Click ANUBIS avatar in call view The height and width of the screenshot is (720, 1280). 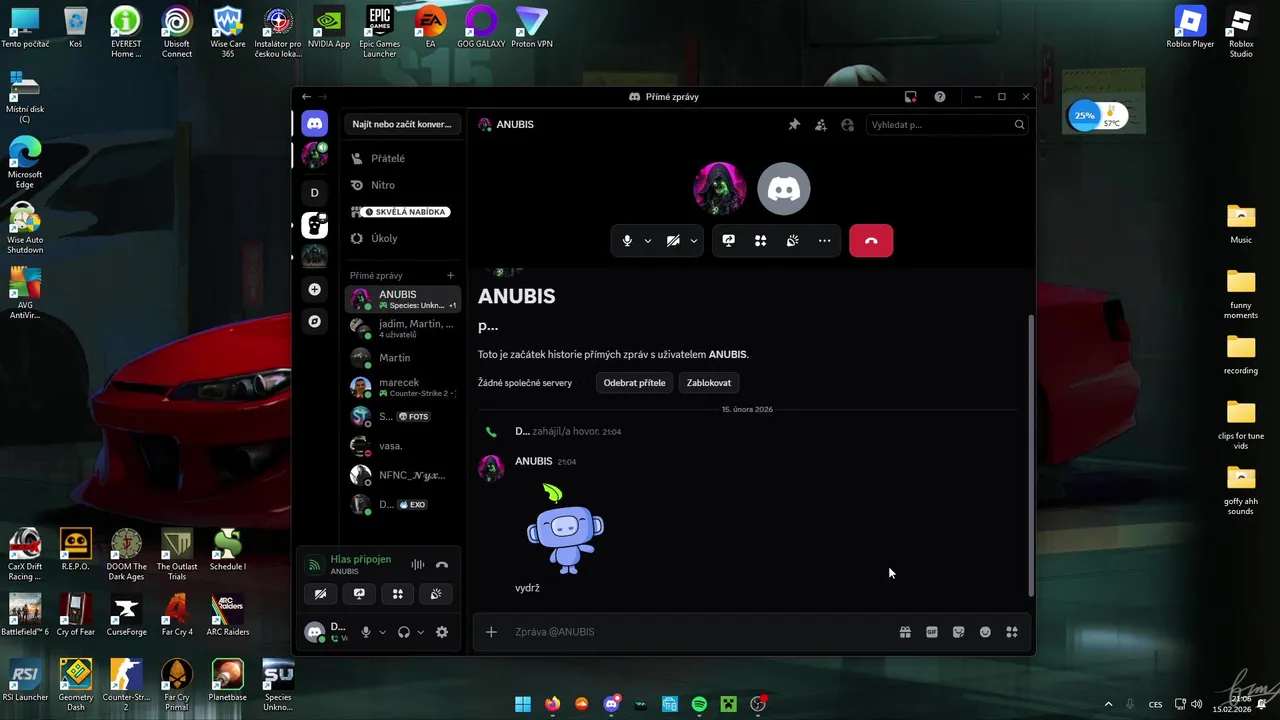(x=720, y=188)
